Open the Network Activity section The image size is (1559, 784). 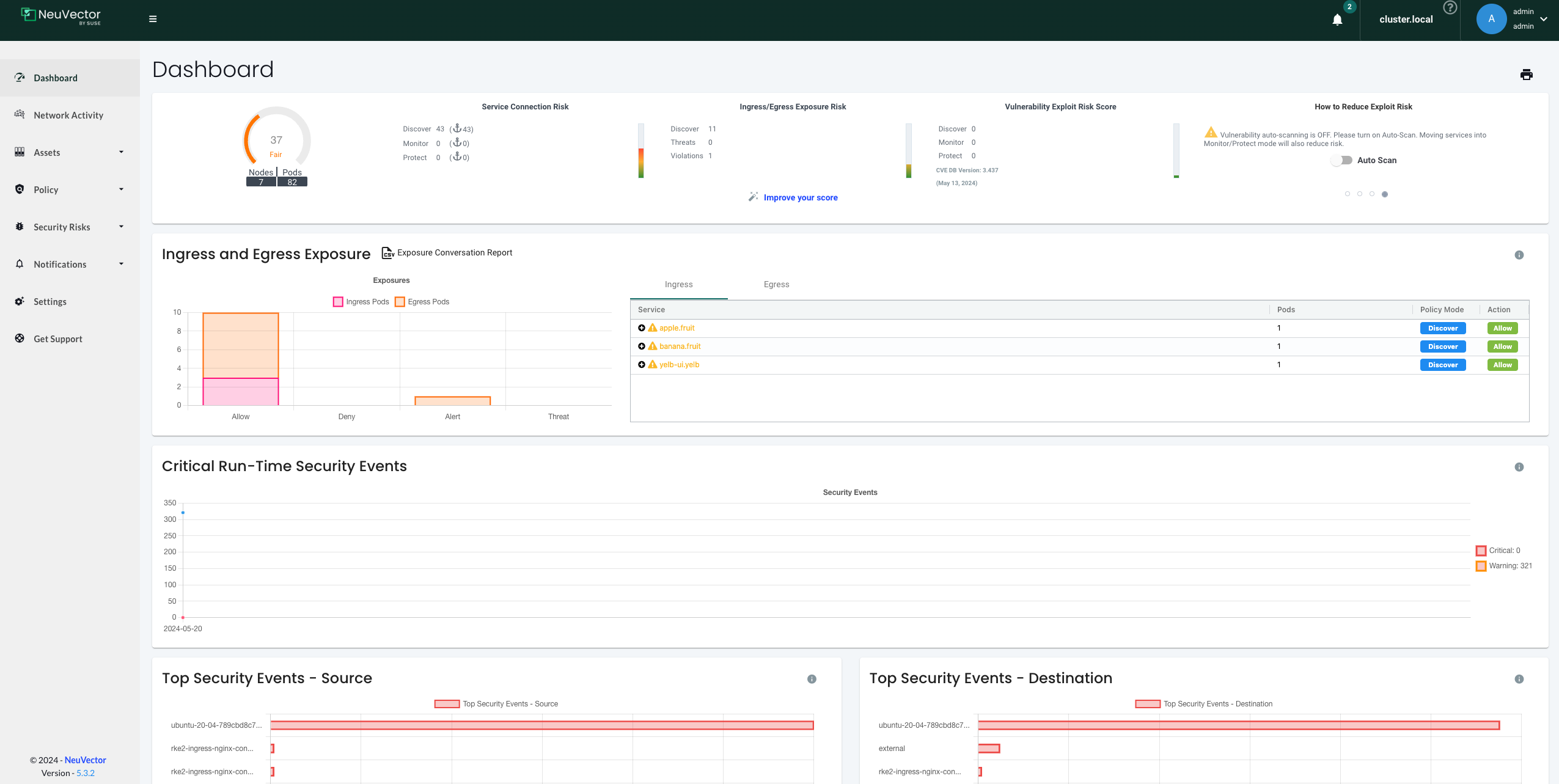(x=68, y=115)
